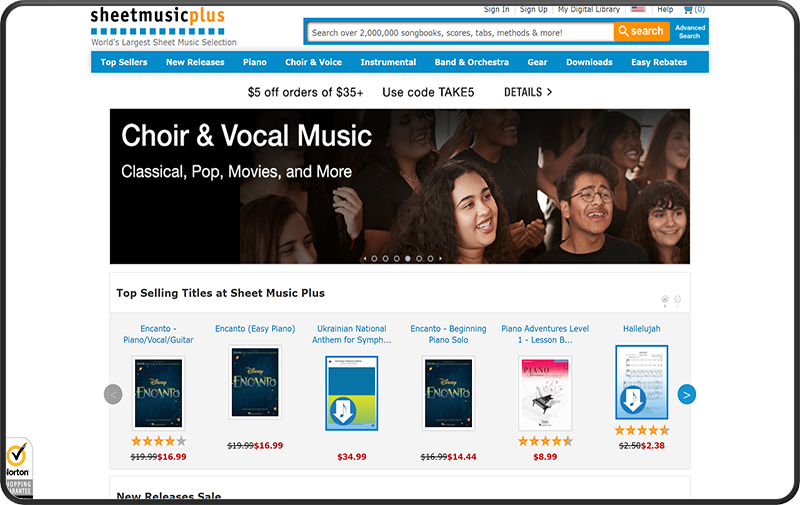Open Encanto (Easy Piano) title link
The width and height of the screenshot is (800, 505).
click(255, 329)
